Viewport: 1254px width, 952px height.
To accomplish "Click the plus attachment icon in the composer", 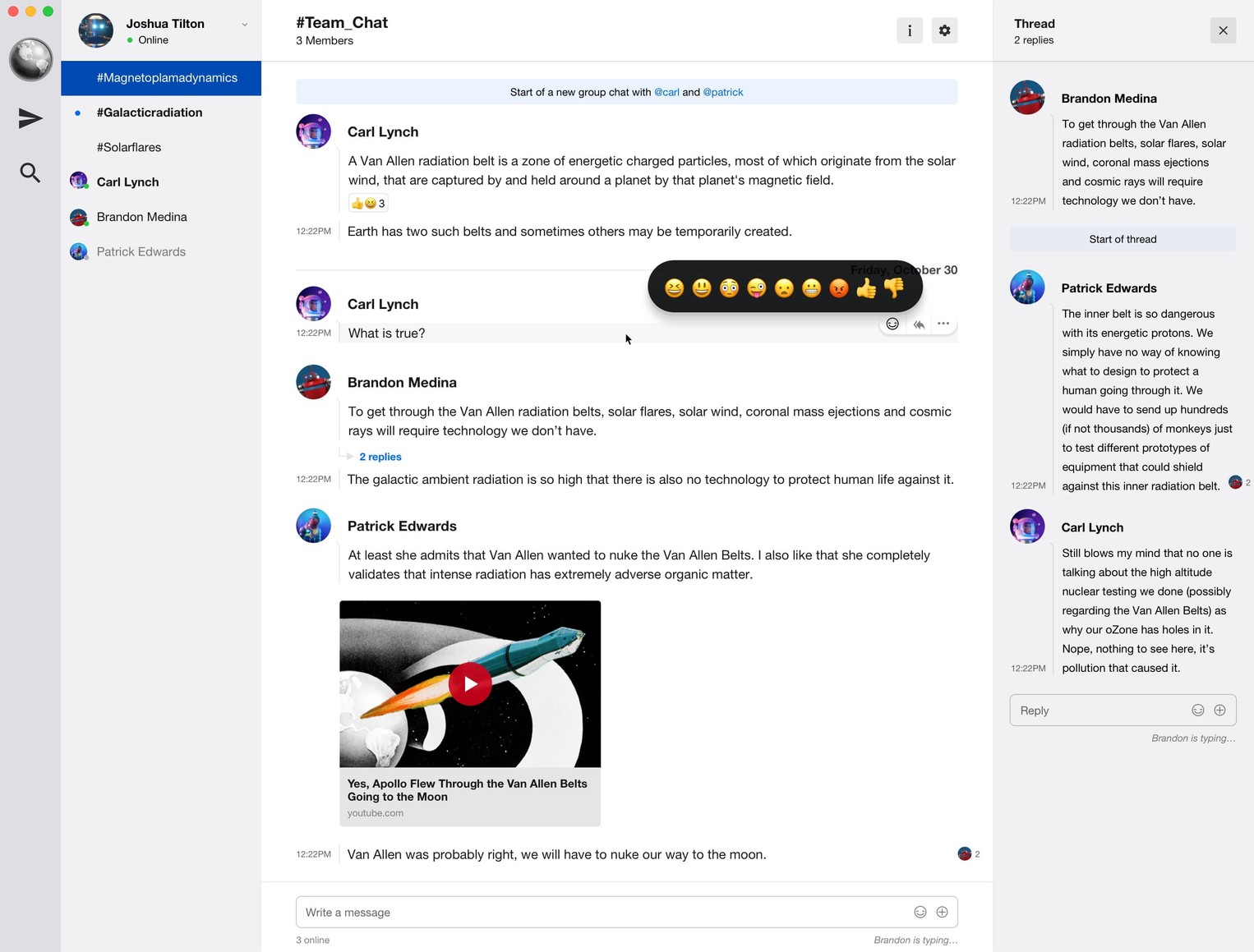I will [x=942, y=912].
